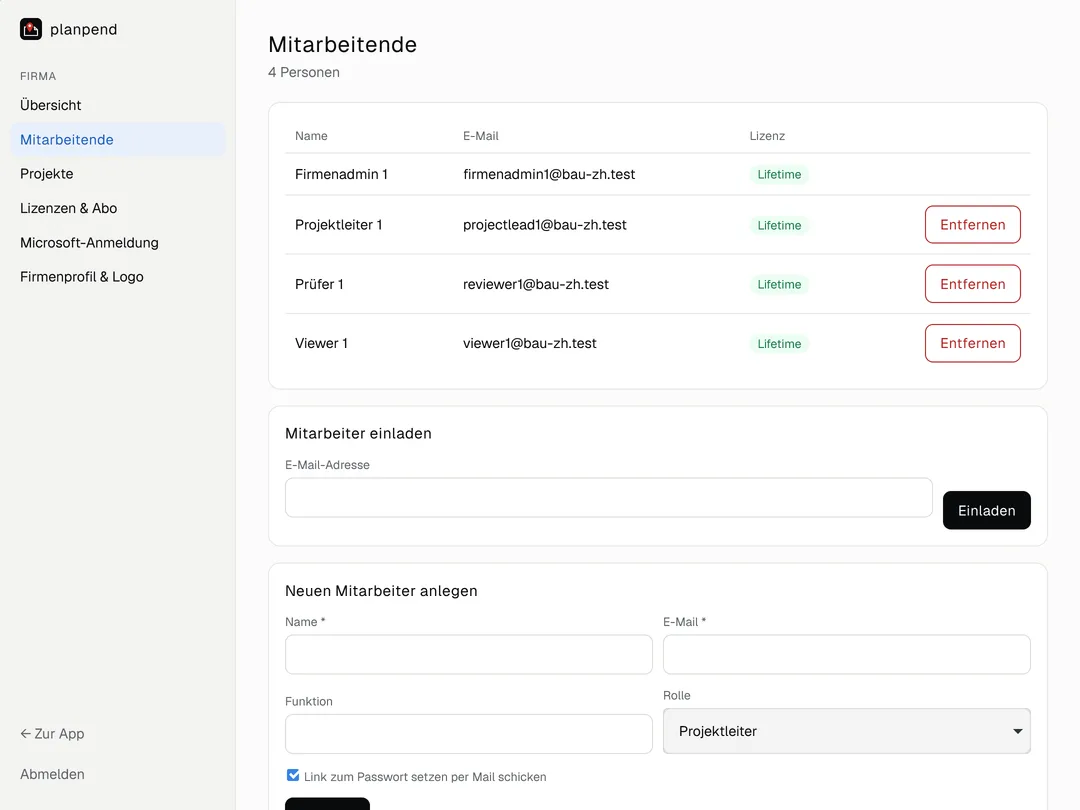Click the projectlead1@bau-zh.test email
Image resolution: width=1080 pixels, height=810 pixels.
point(545,225)
